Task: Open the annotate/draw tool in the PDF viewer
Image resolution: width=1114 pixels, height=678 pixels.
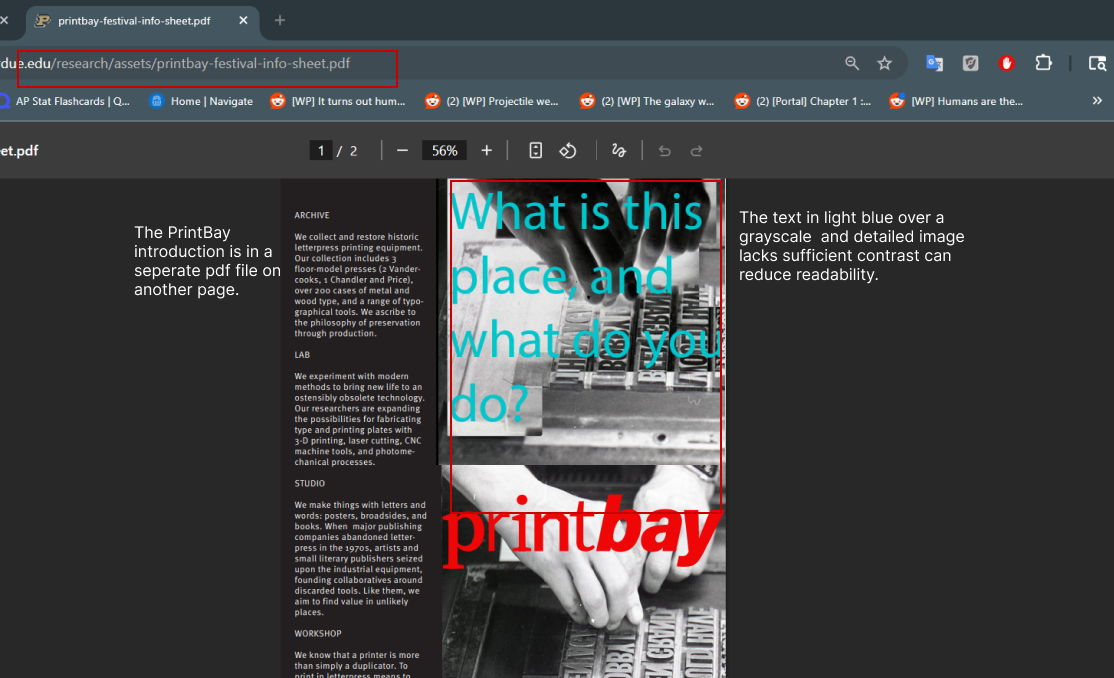Action: pos(619,150)
